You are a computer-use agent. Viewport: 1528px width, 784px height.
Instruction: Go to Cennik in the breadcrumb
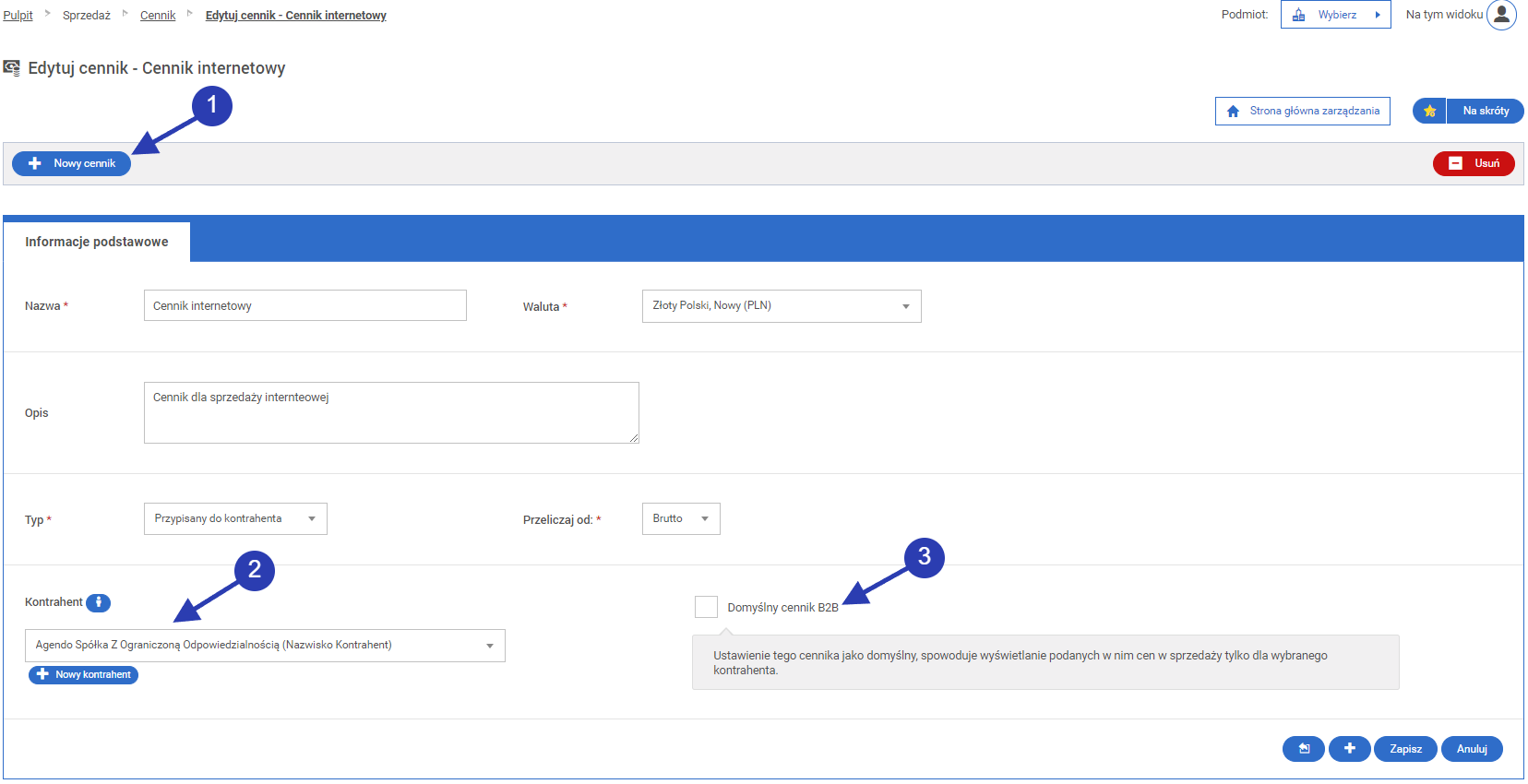[158, 16]
